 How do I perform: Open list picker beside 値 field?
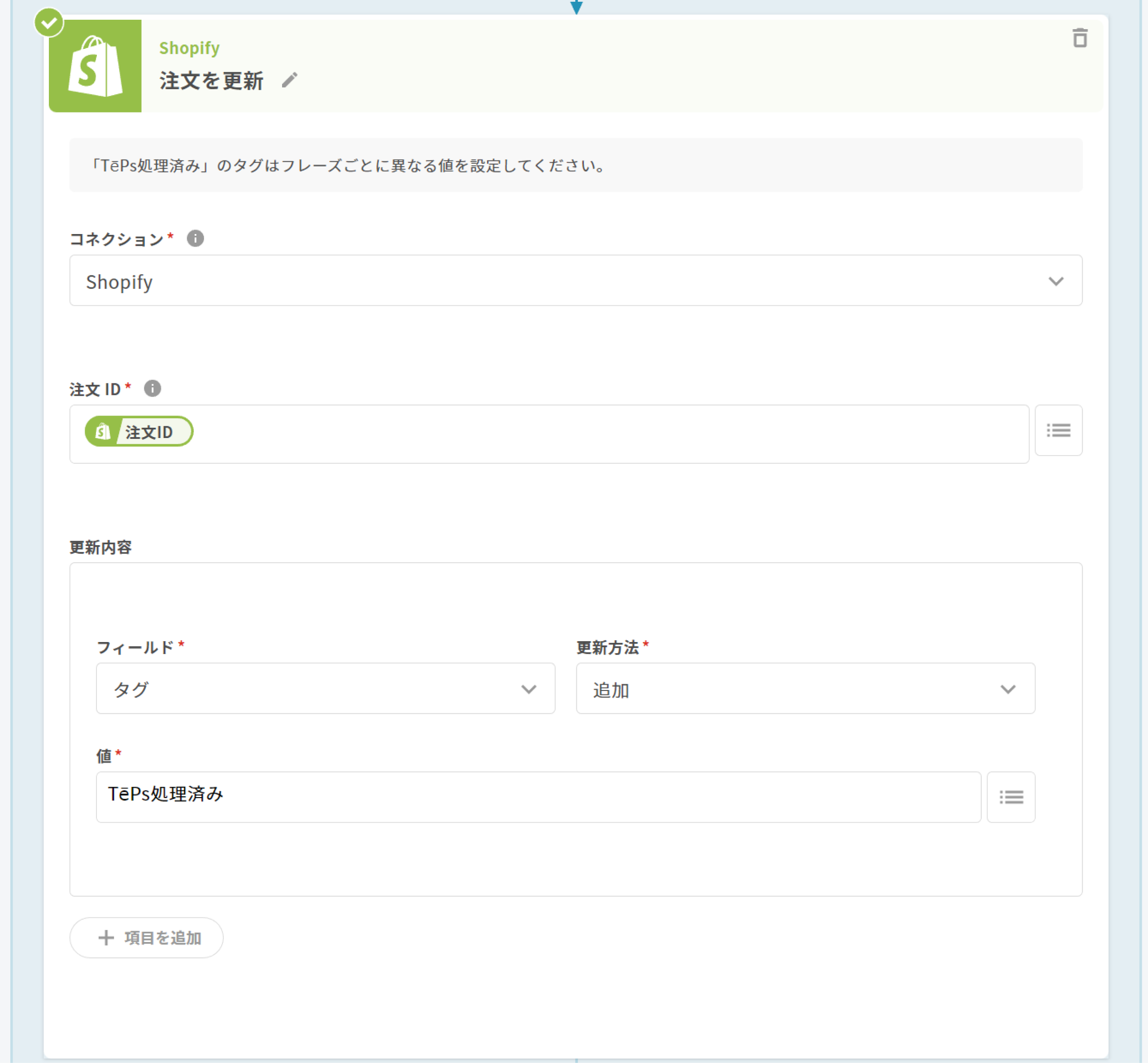tap(1010, 797)
